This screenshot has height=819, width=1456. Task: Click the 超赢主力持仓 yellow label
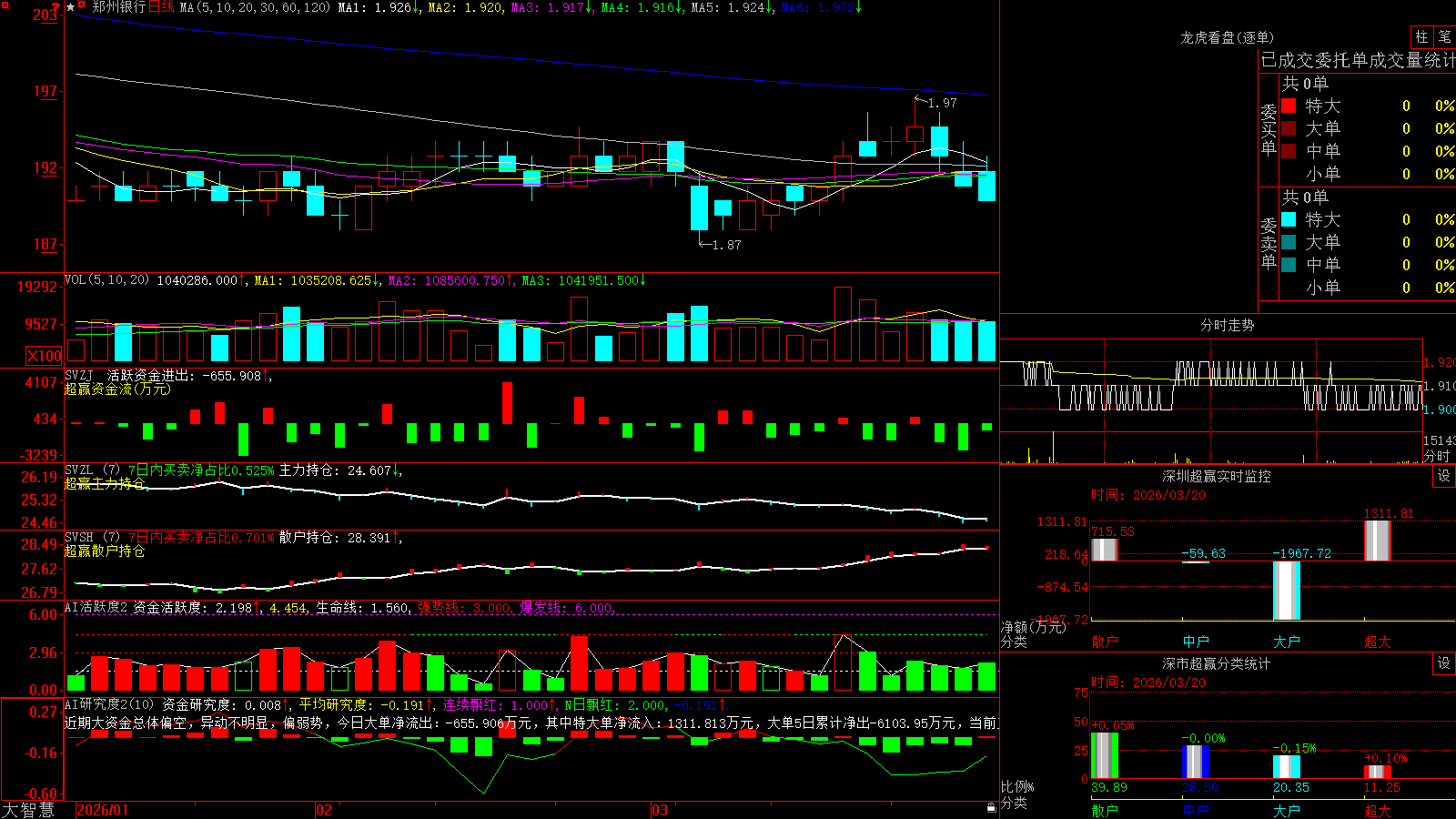105,483
